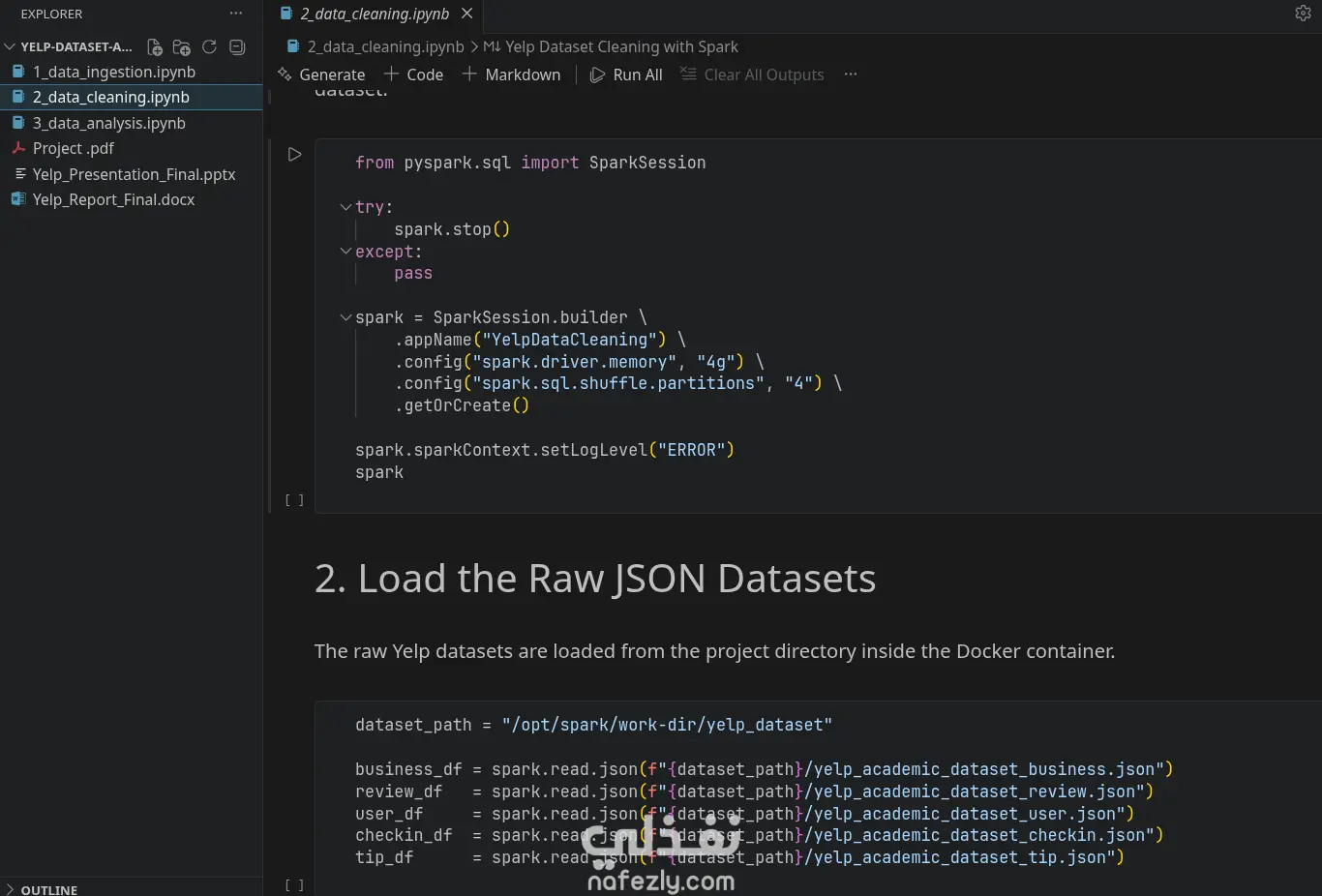Click the 'pass' statement in the code
1322x896 pixels.
tap(413, 274)
